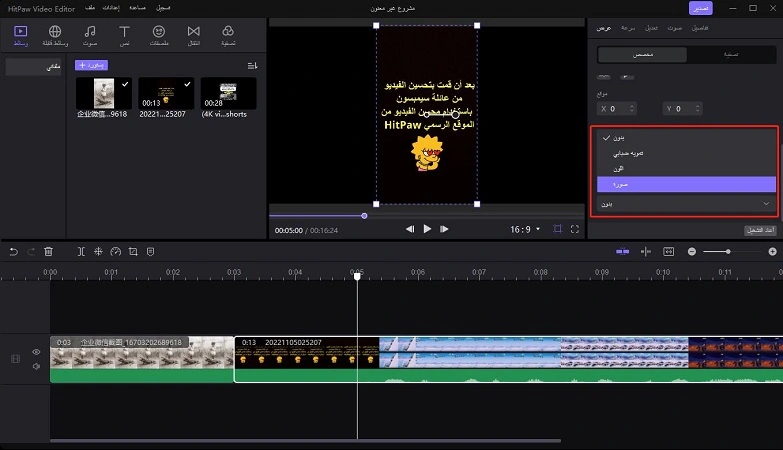The width and height of the screenshot is (783, 450).
Task: Click the reset button in properties panel
Action: pyautogui.click(x=760, y=230)
